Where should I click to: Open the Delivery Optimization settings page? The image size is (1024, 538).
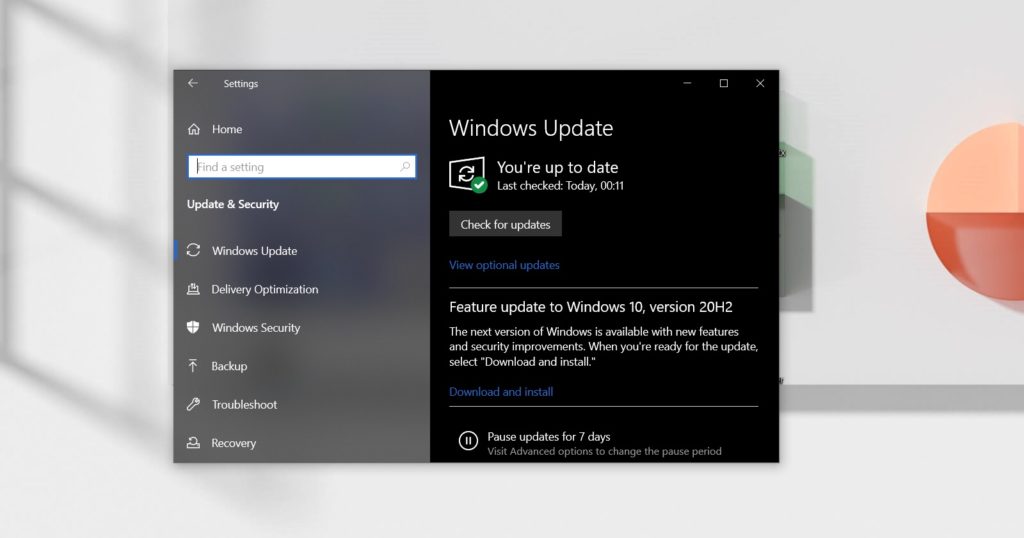pyautogui.click(x=264, y=290)
